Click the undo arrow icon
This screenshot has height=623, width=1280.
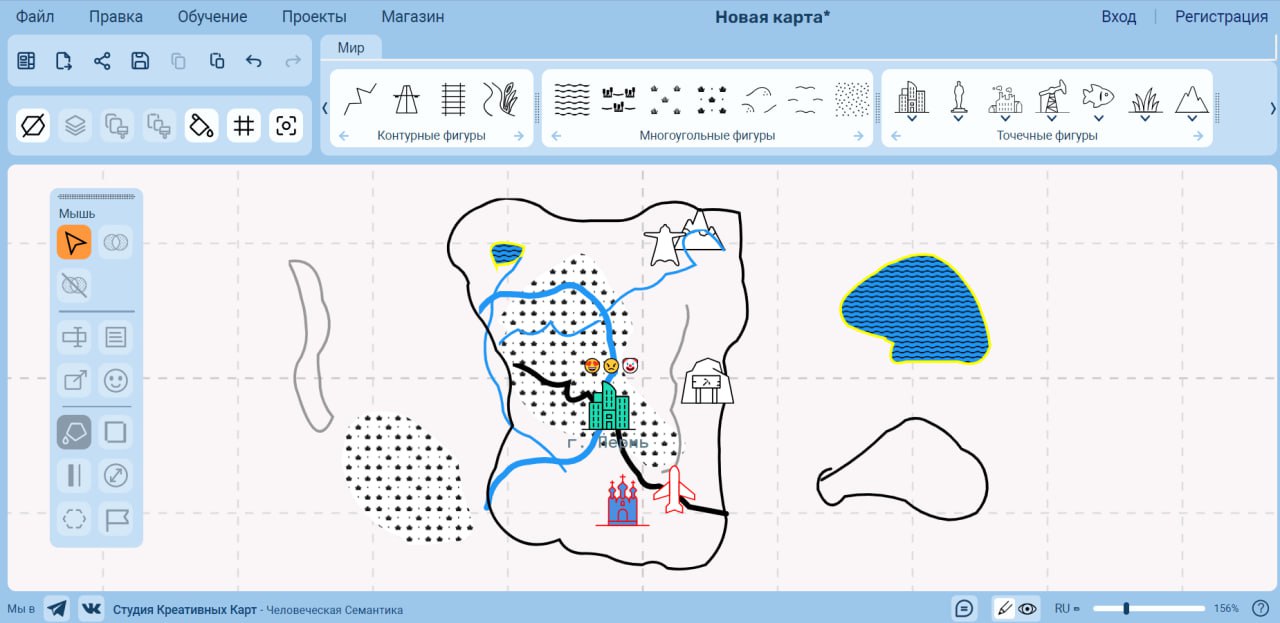pyautogui.click(x=254, y=61)
